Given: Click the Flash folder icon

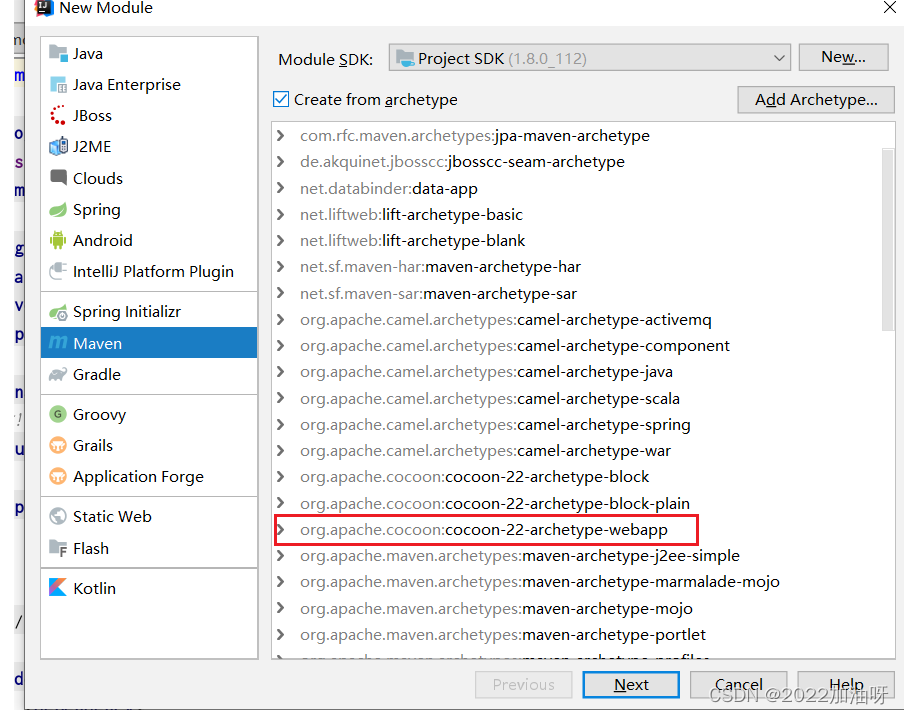Looking at the screenshot, I should [58, 548].
